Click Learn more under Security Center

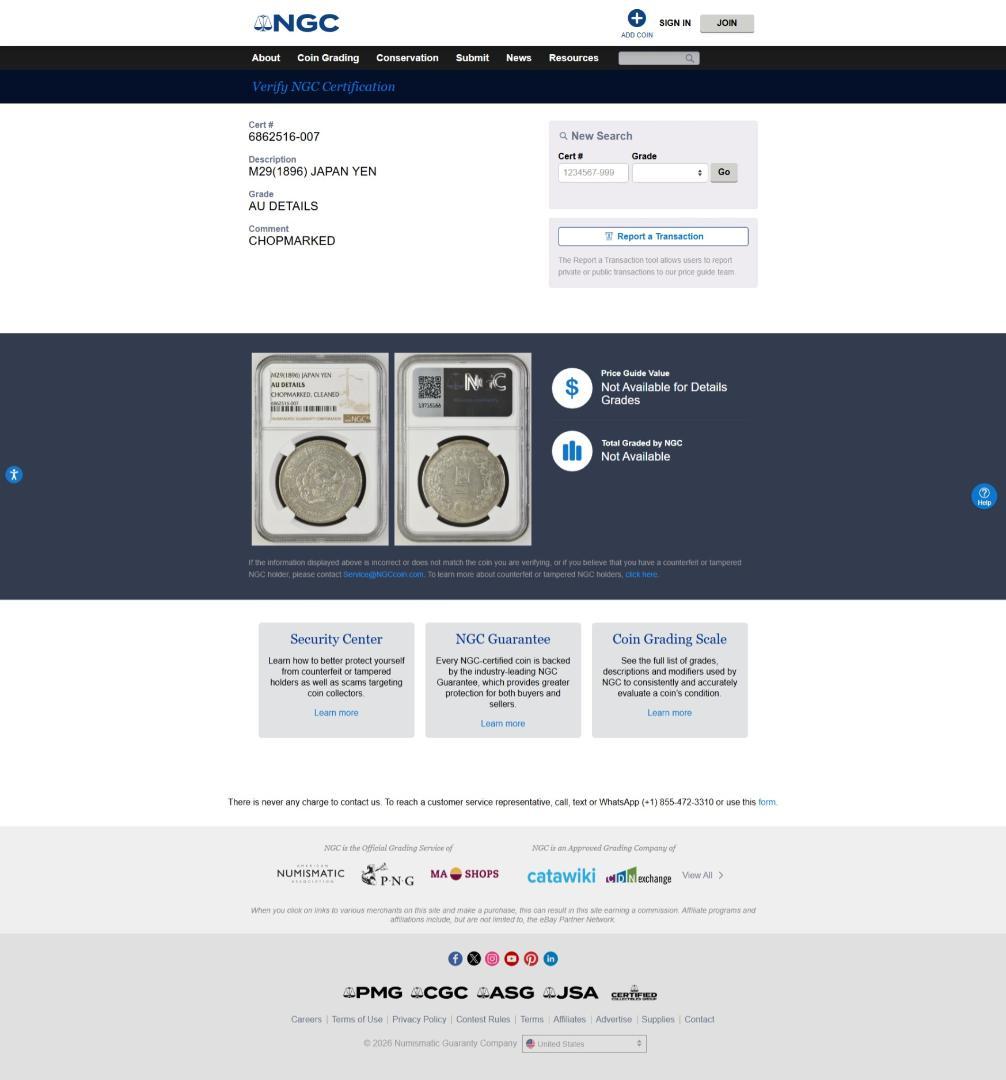(336, 713)
